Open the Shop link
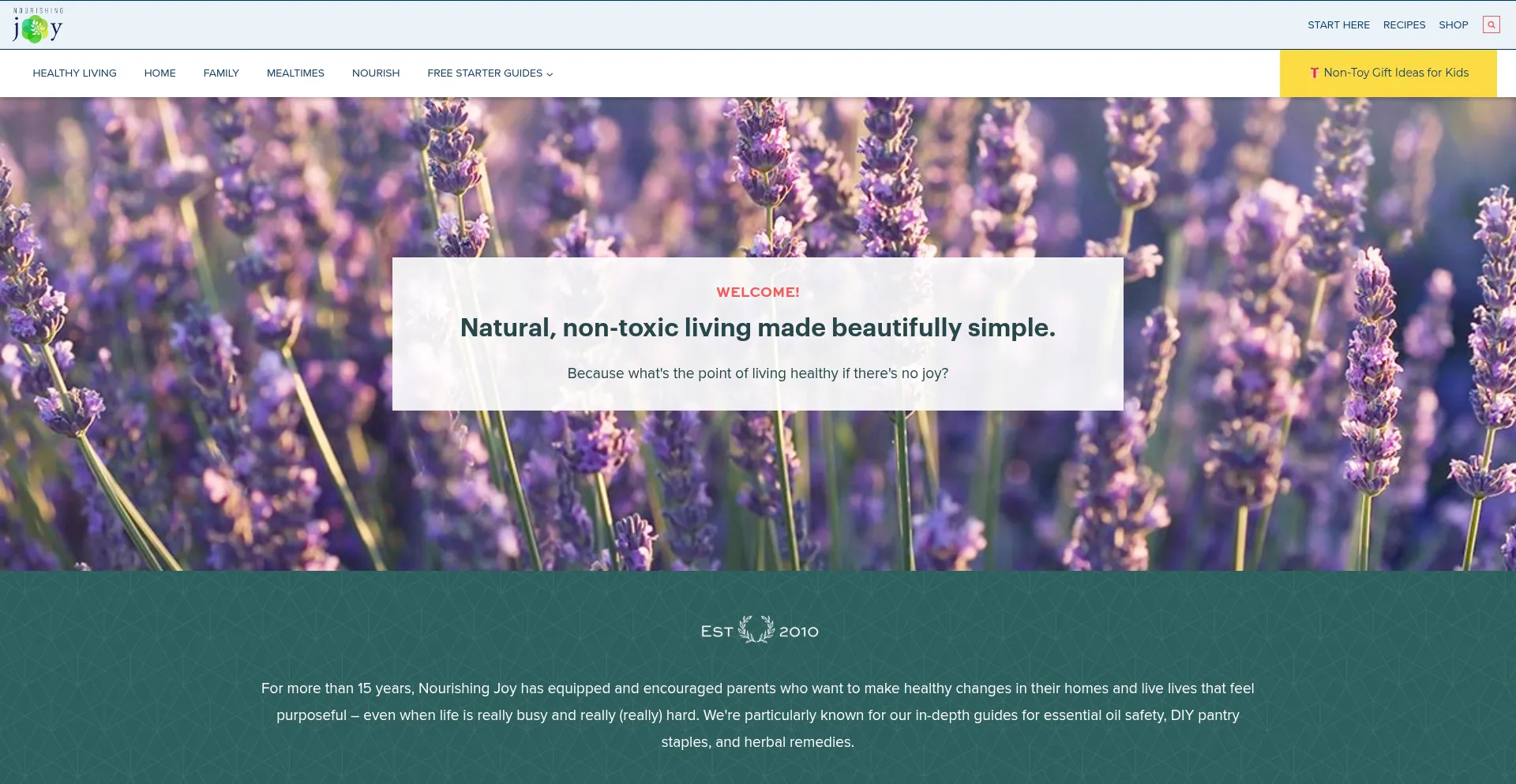This screenshot has width=1516, height=784. (x=1453, y=24)
